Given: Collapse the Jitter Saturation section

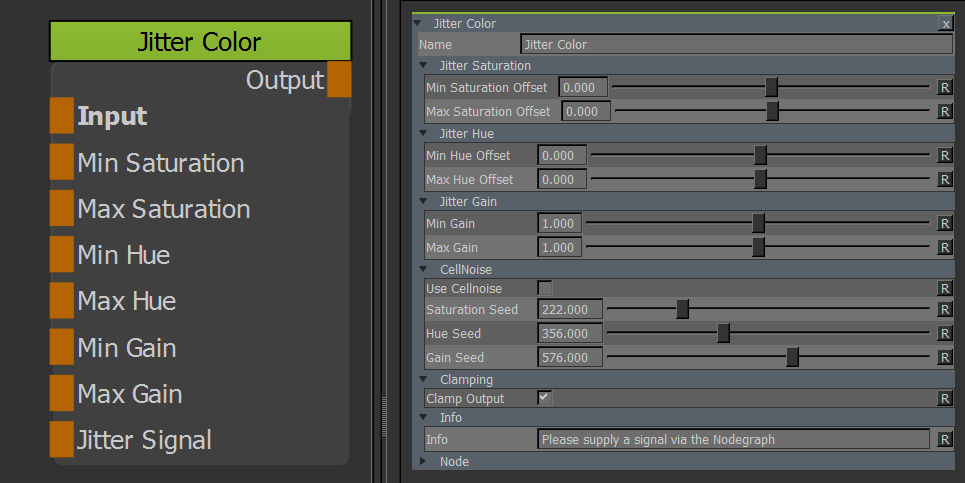Looking at the screenshot, I should point(423,66).
